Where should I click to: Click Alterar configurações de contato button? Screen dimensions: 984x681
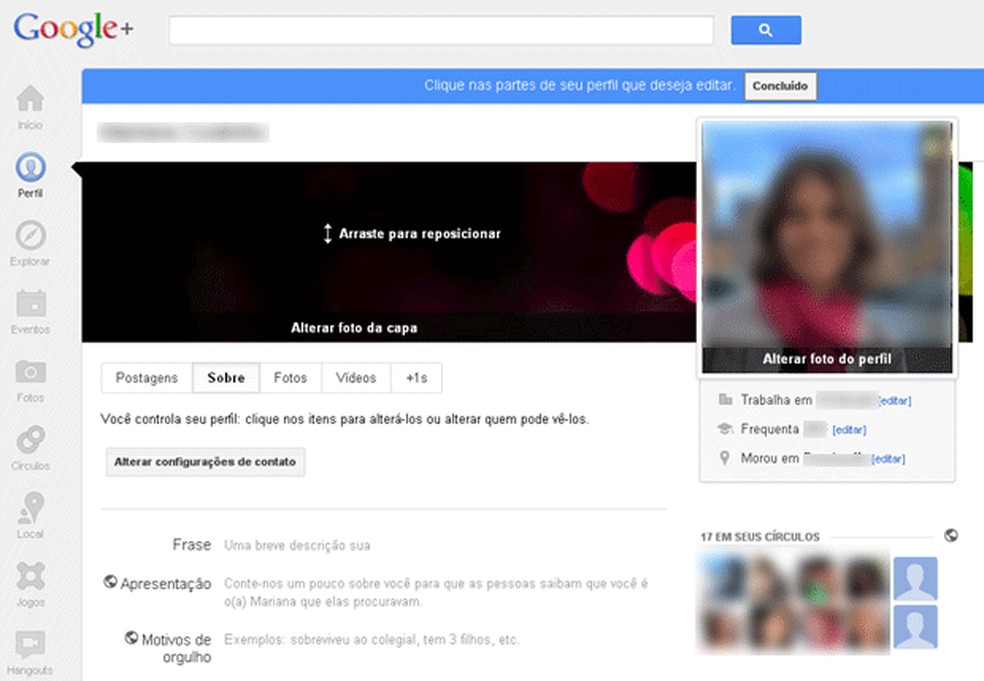click(205, 462)
